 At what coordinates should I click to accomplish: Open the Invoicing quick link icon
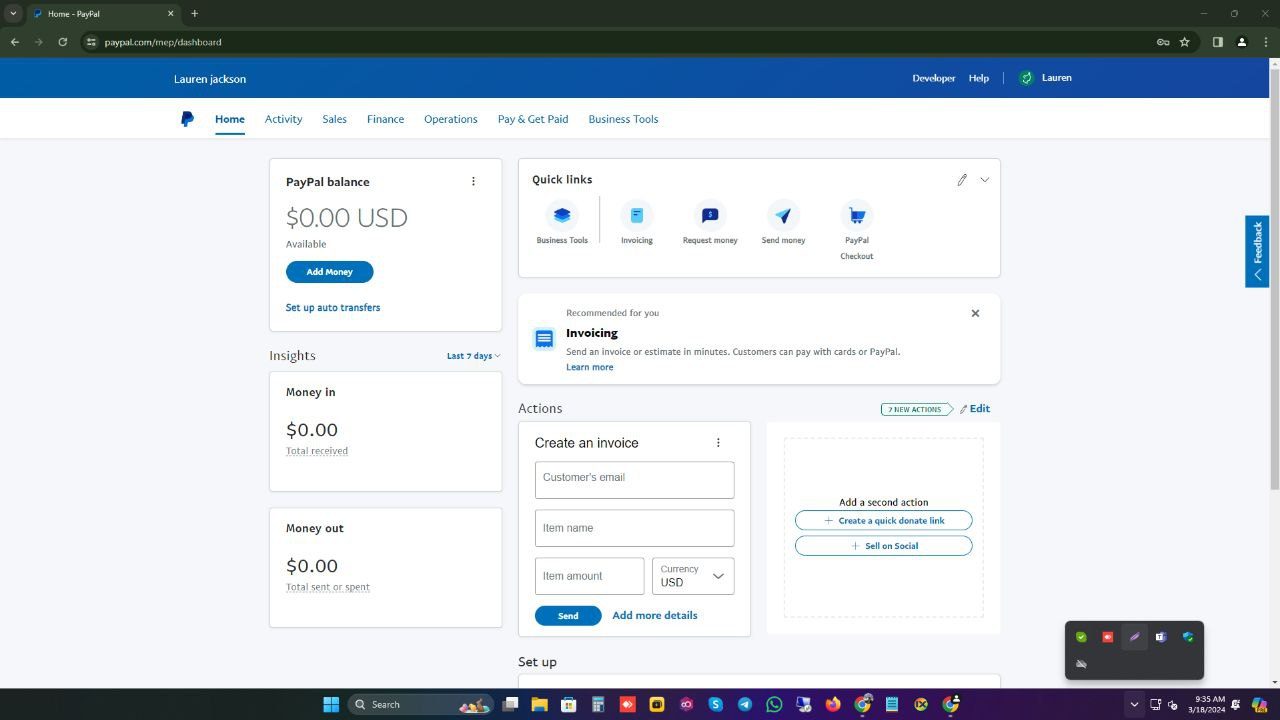coord(636,216)
